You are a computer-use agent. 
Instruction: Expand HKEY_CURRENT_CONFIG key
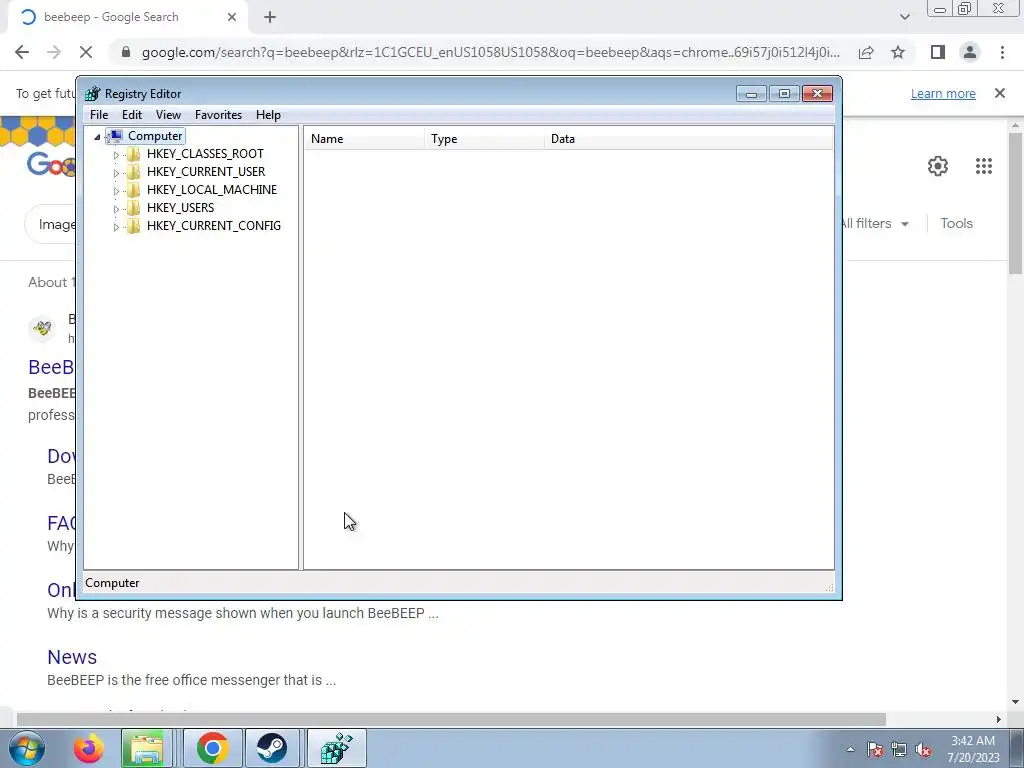point(116,227)
